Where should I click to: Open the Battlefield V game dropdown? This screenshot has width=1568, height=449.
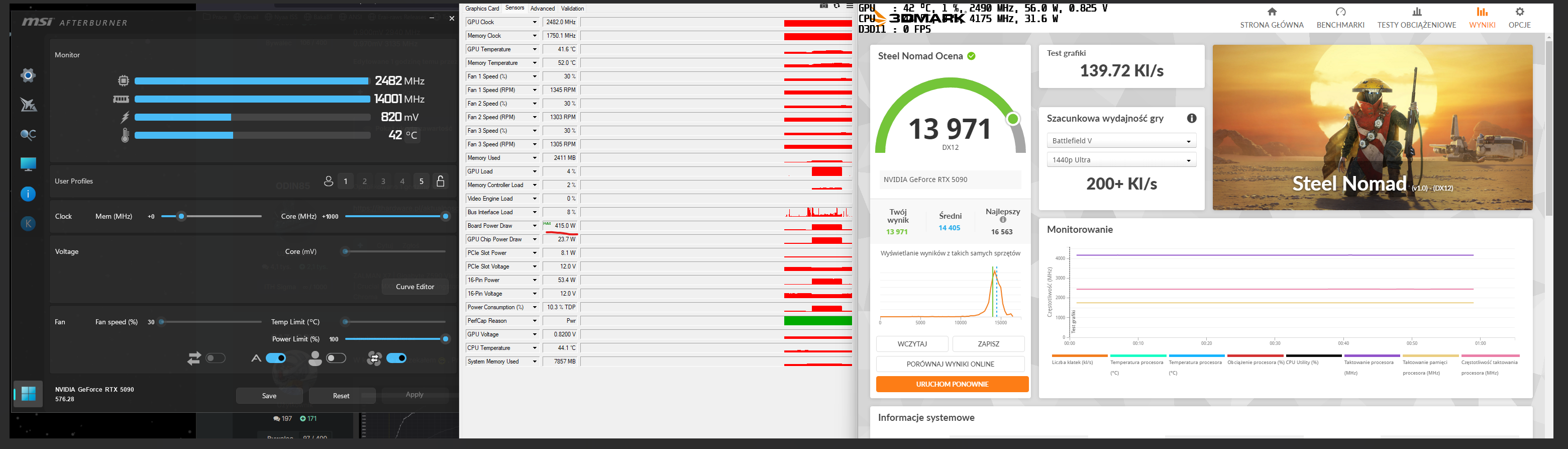(1121, 141)
